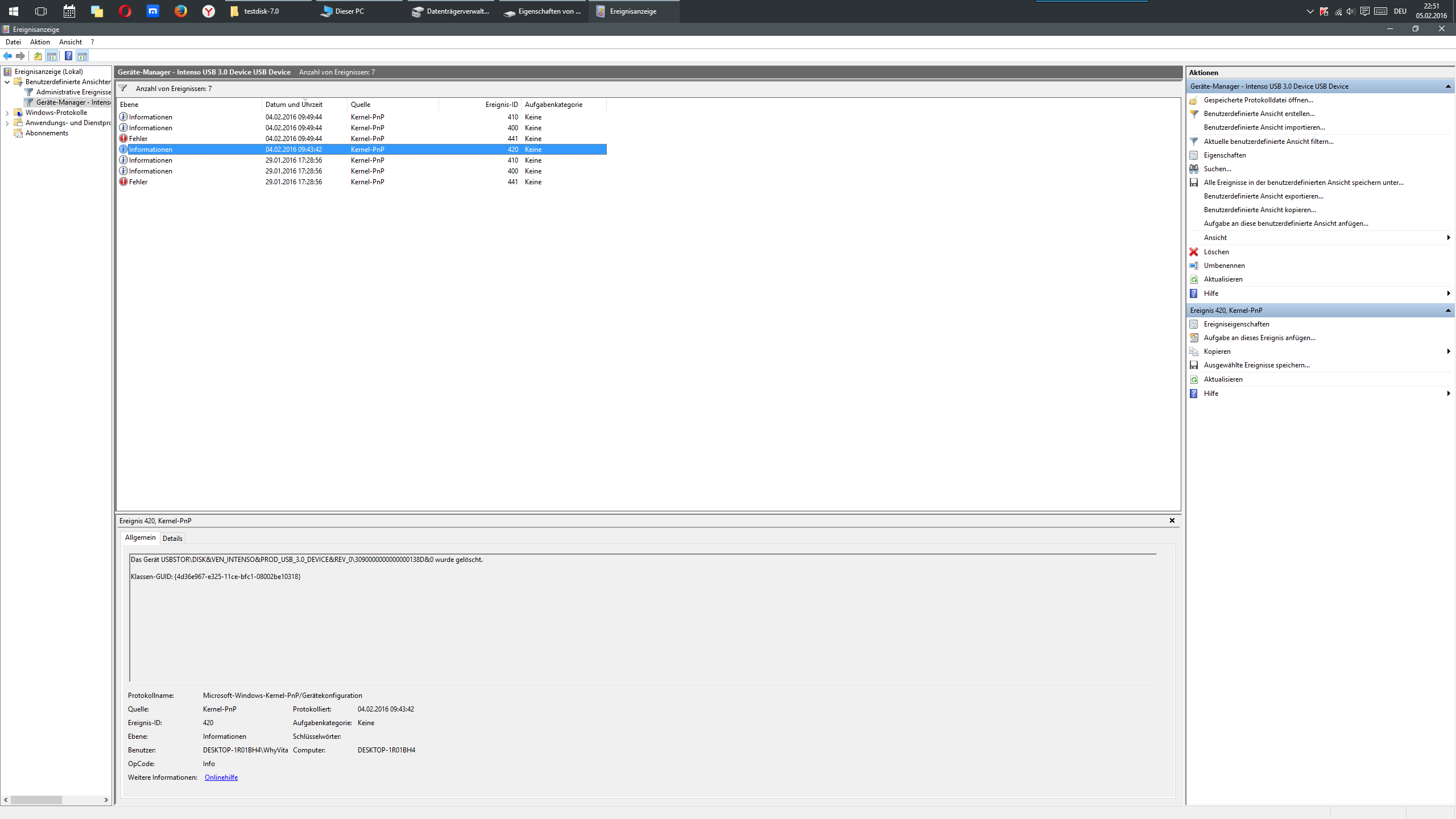This screenshot has height=819, width=1456.
Task: Close the event preview pane
Action: [1172, 520]
